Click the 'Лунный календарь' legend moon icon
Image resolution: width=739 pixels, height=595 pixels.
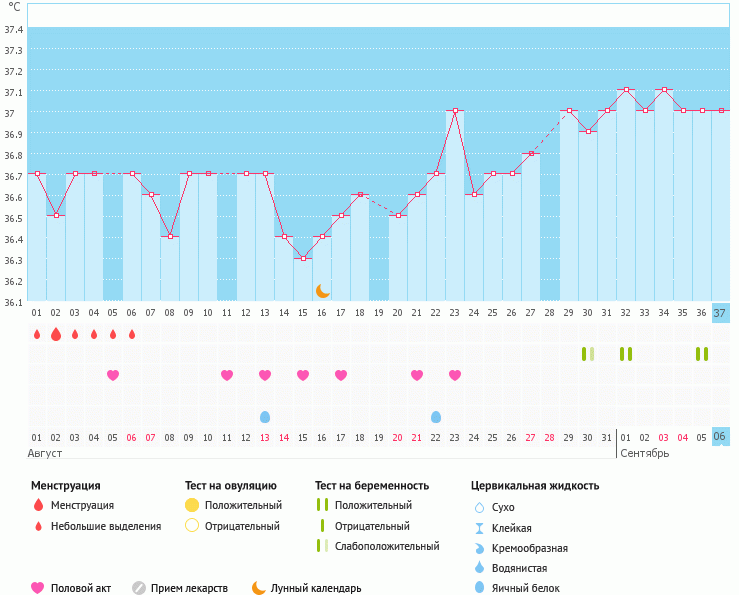point(259,588)
